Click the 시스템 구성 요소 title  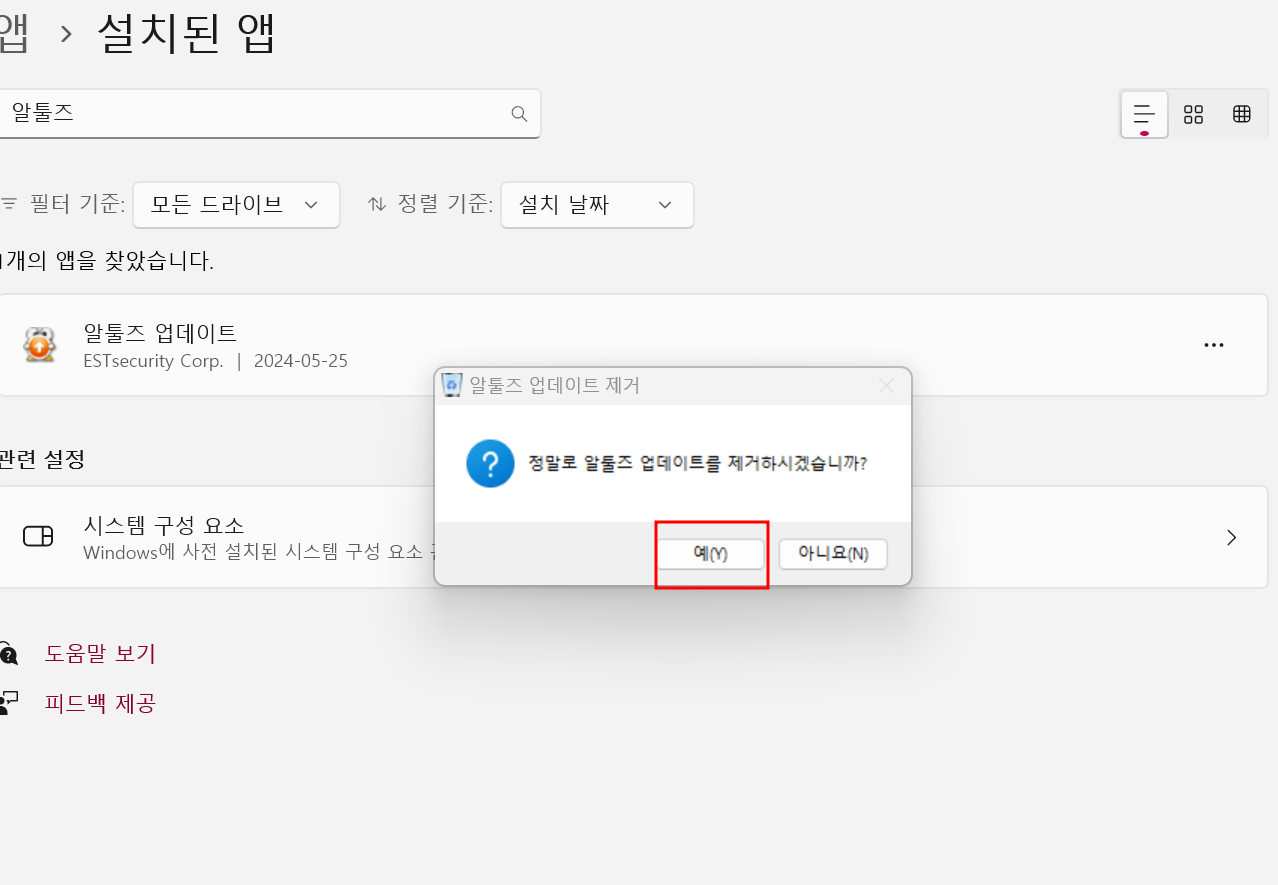(x=164, y=525)
